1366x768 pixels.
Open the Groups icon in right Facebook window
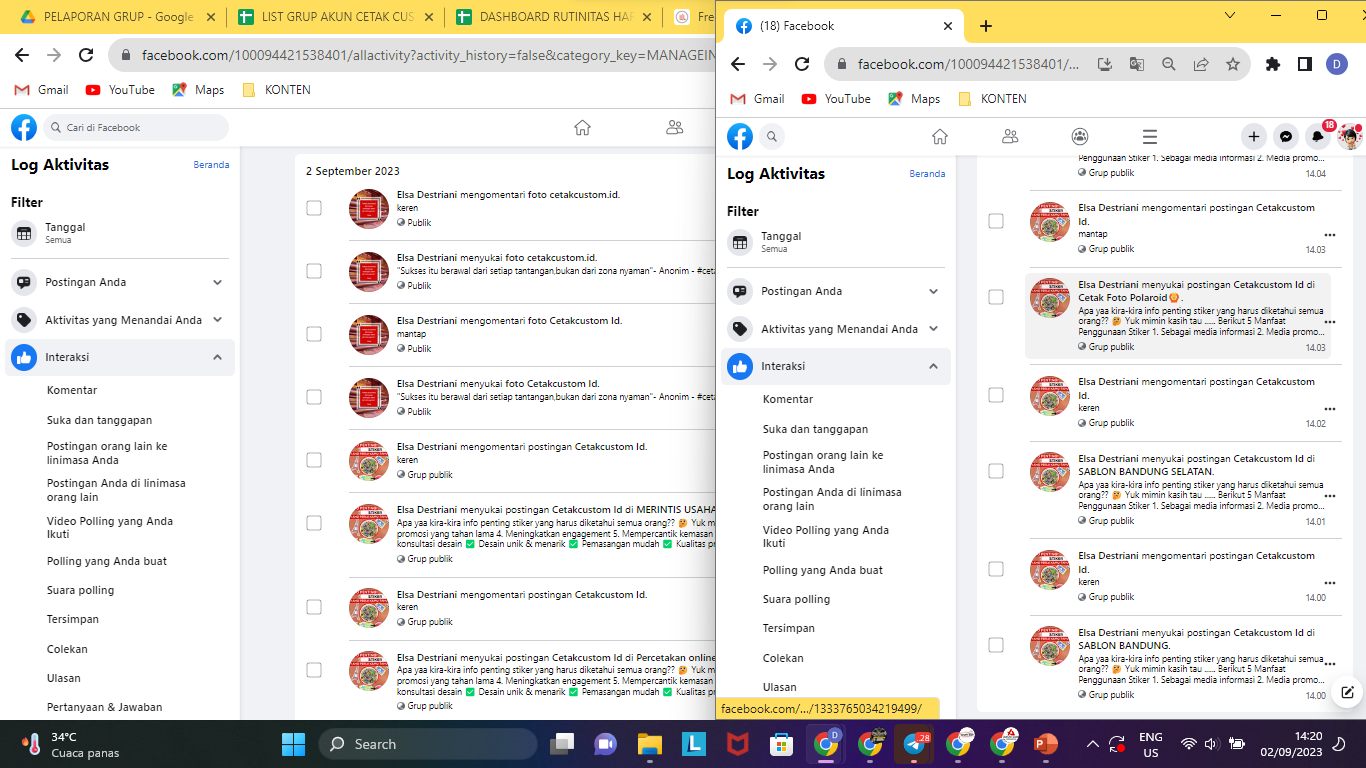1080,137
